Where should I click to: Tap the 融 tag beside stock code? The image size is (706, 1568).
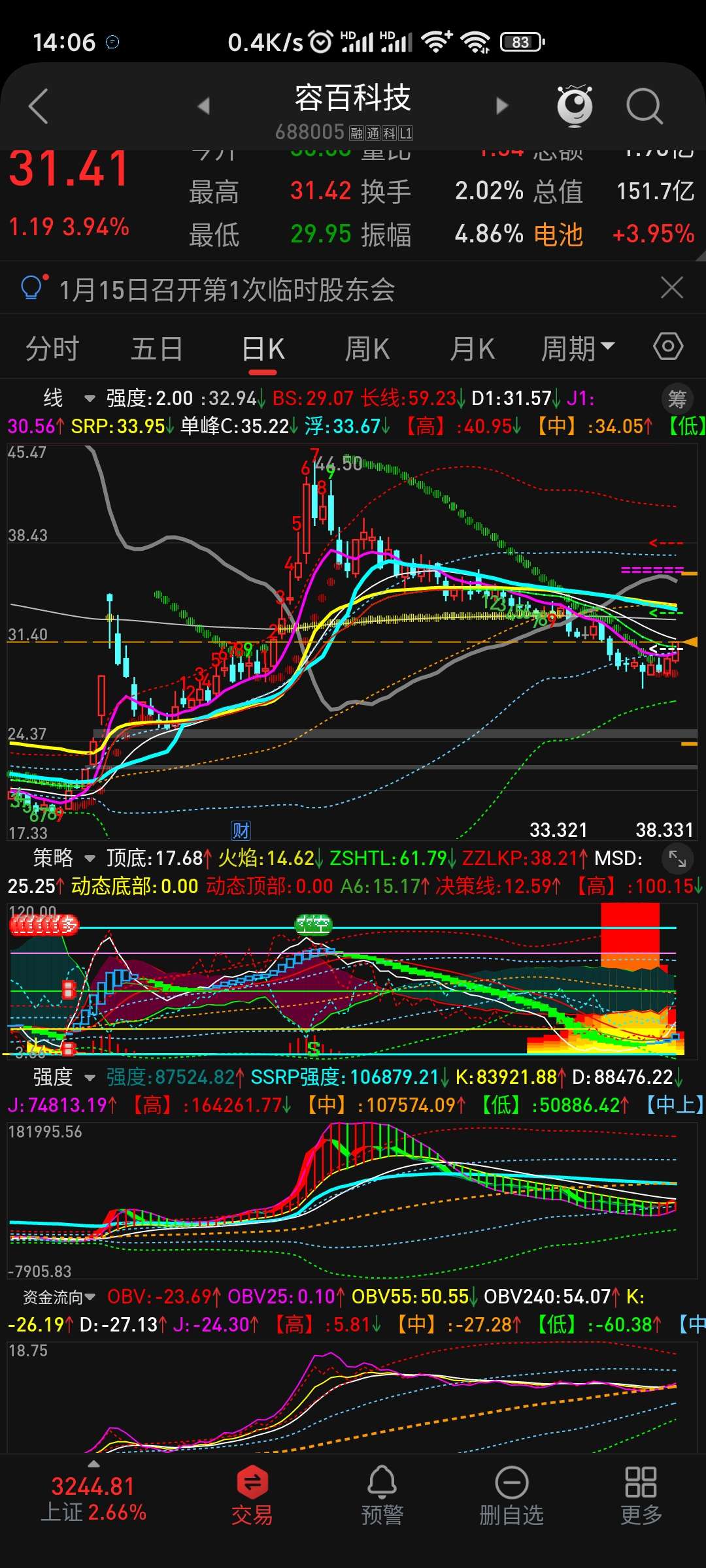click(356, 134)
